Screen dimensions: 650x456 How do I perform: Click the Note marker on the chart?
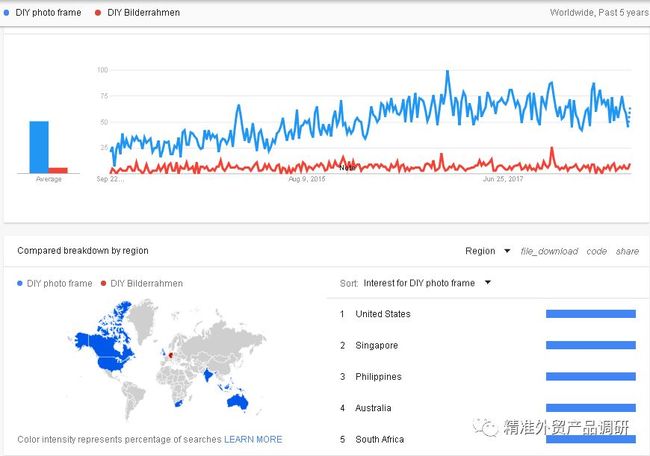click(347, 167)
